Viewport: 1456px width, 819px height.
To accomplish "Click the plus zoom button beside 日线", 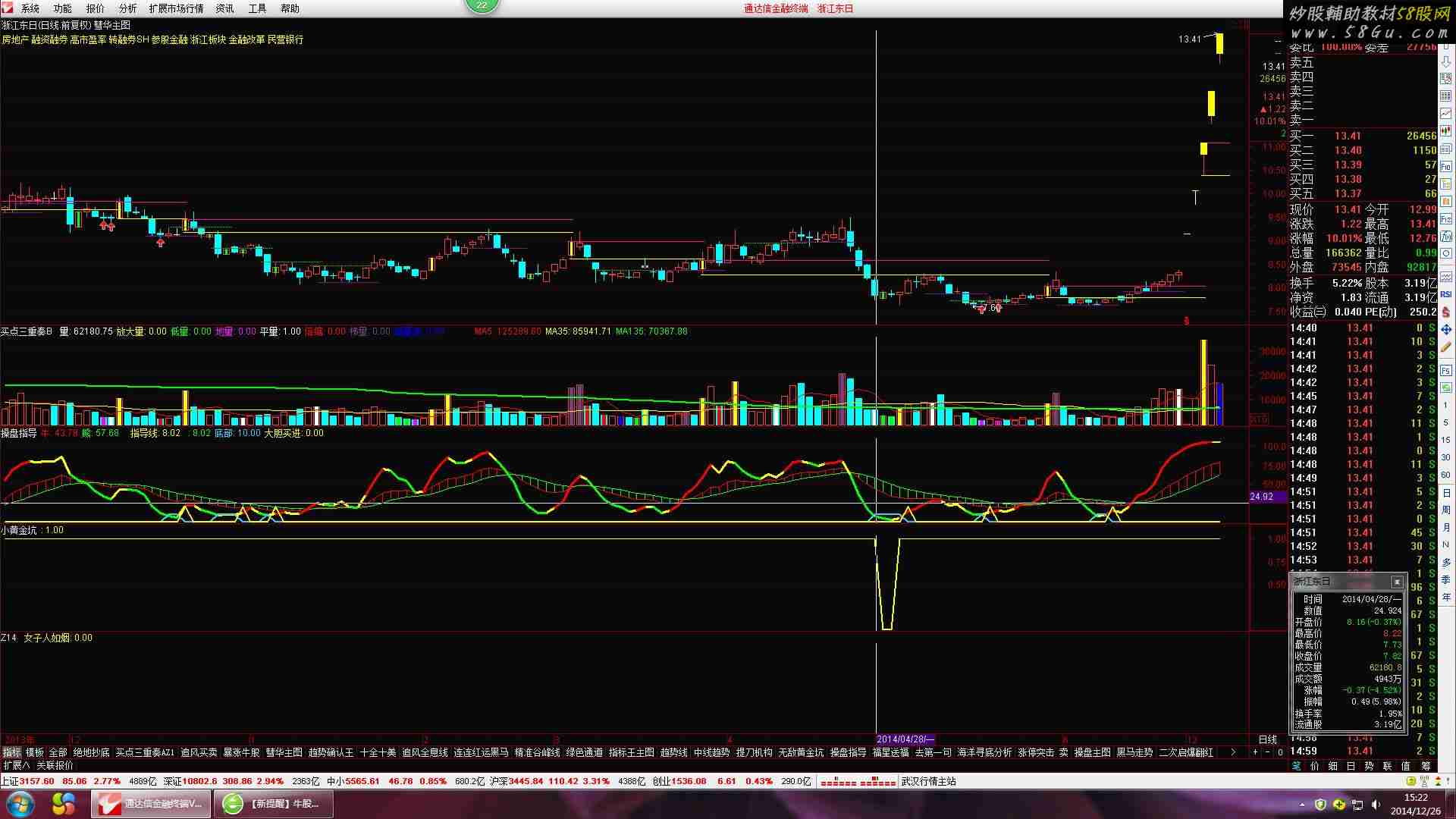I will 1255,752.
